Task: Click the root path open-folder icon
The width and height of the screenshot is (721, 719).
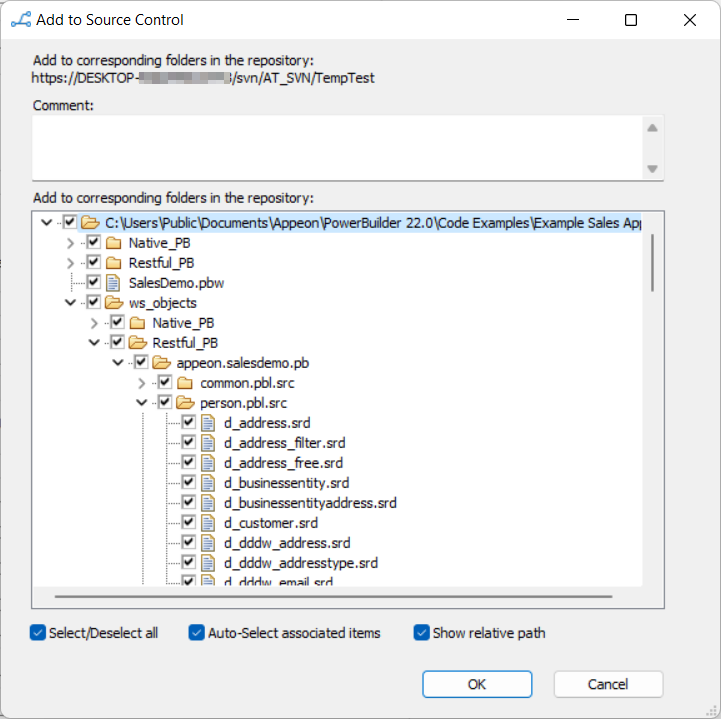Action: [x=90, y=223]
